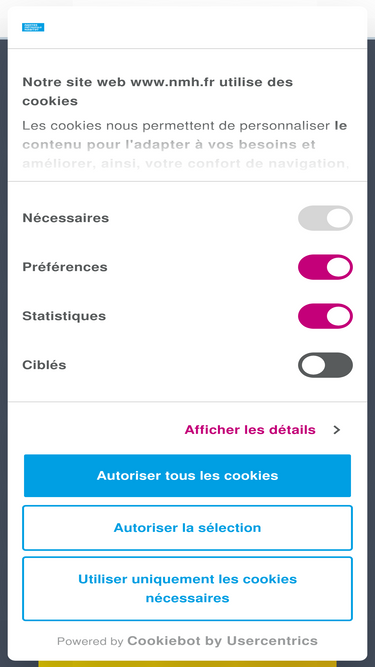Click the Préférences category label
The height and width of the screenshot is (667, 375).
[65, 267]
